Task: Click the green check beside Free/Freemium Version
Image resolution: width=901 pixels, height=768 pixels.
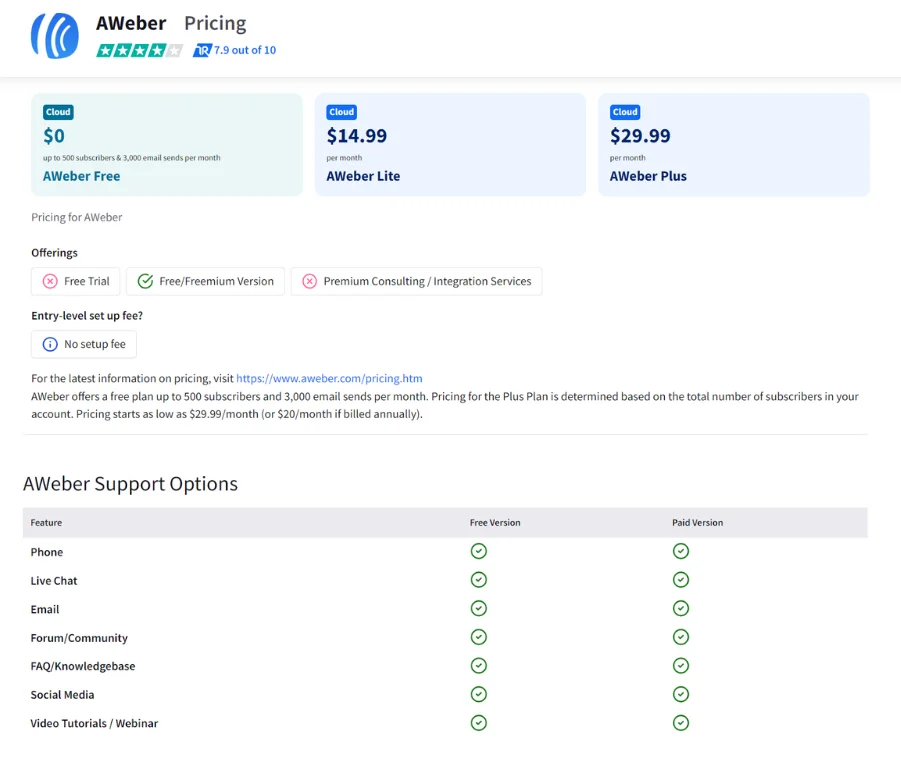Action: tap(145, 281)
